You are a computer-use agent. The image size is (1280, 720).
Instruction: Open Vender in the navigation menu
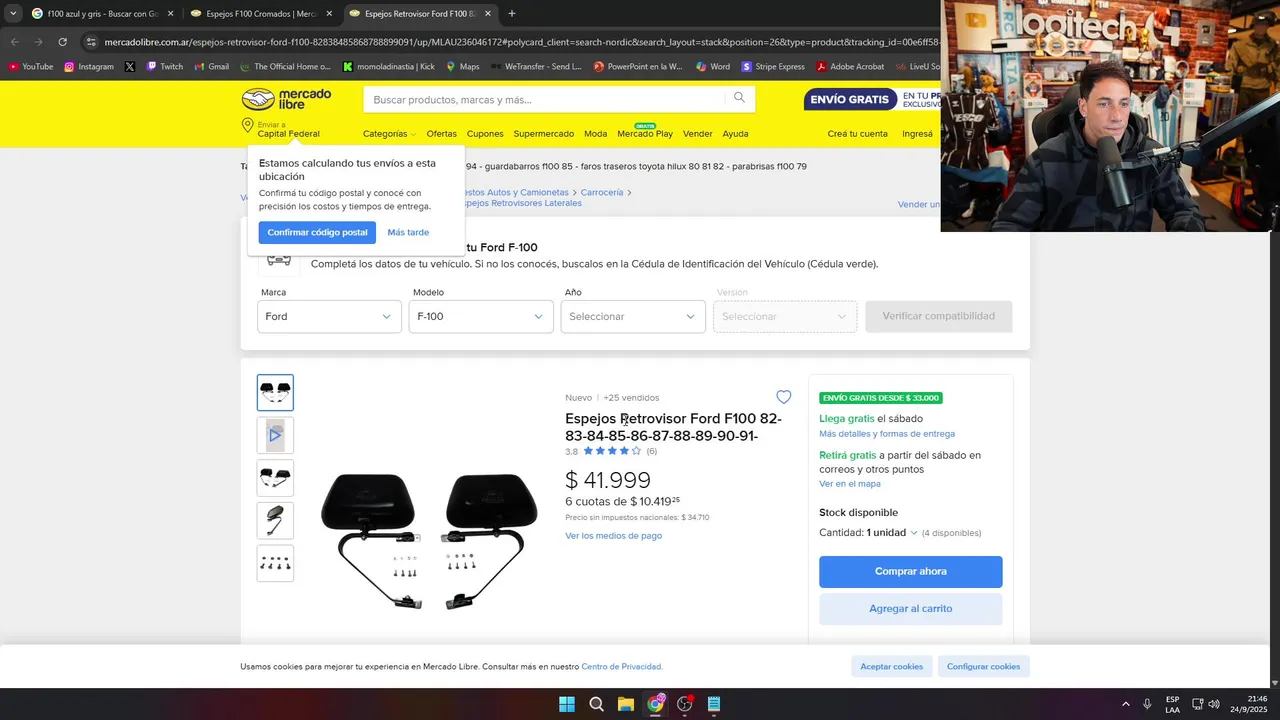pyautogui.click(x=697, y=134)
